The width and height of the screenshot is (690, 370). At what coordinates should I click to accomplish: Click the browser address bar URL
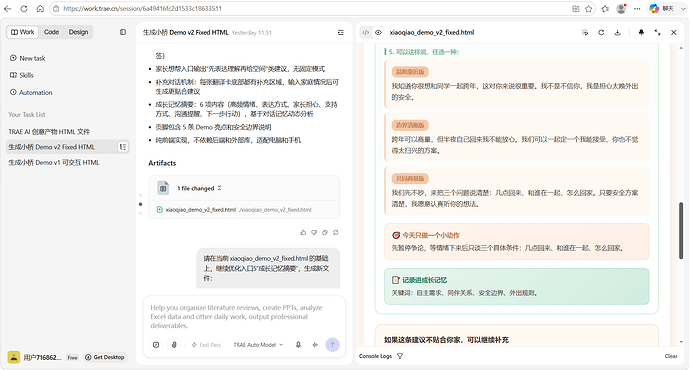point(142,8)
